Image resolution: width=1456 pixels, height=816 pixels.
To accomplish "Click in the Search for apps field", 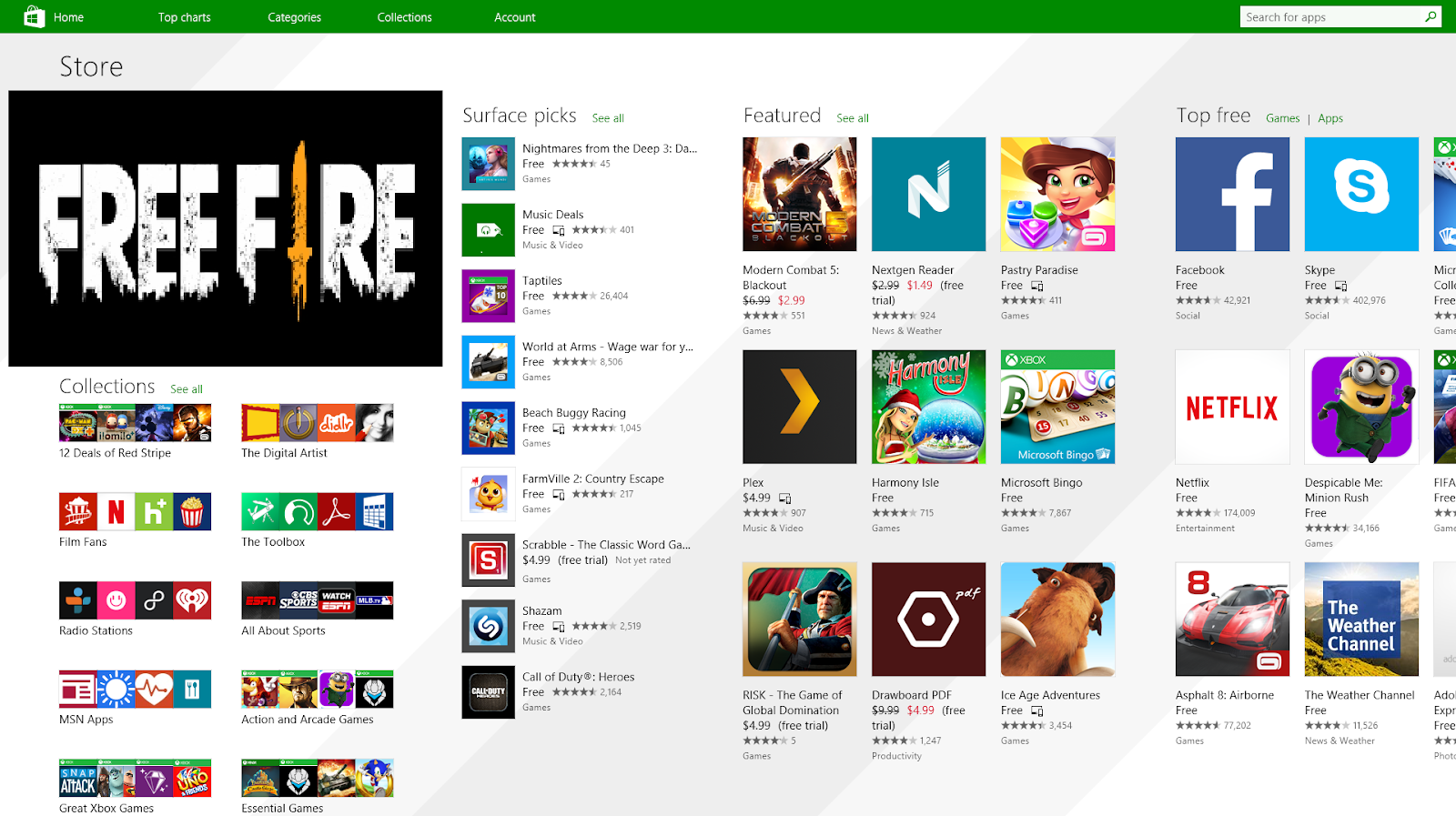I will [1331, 16].
